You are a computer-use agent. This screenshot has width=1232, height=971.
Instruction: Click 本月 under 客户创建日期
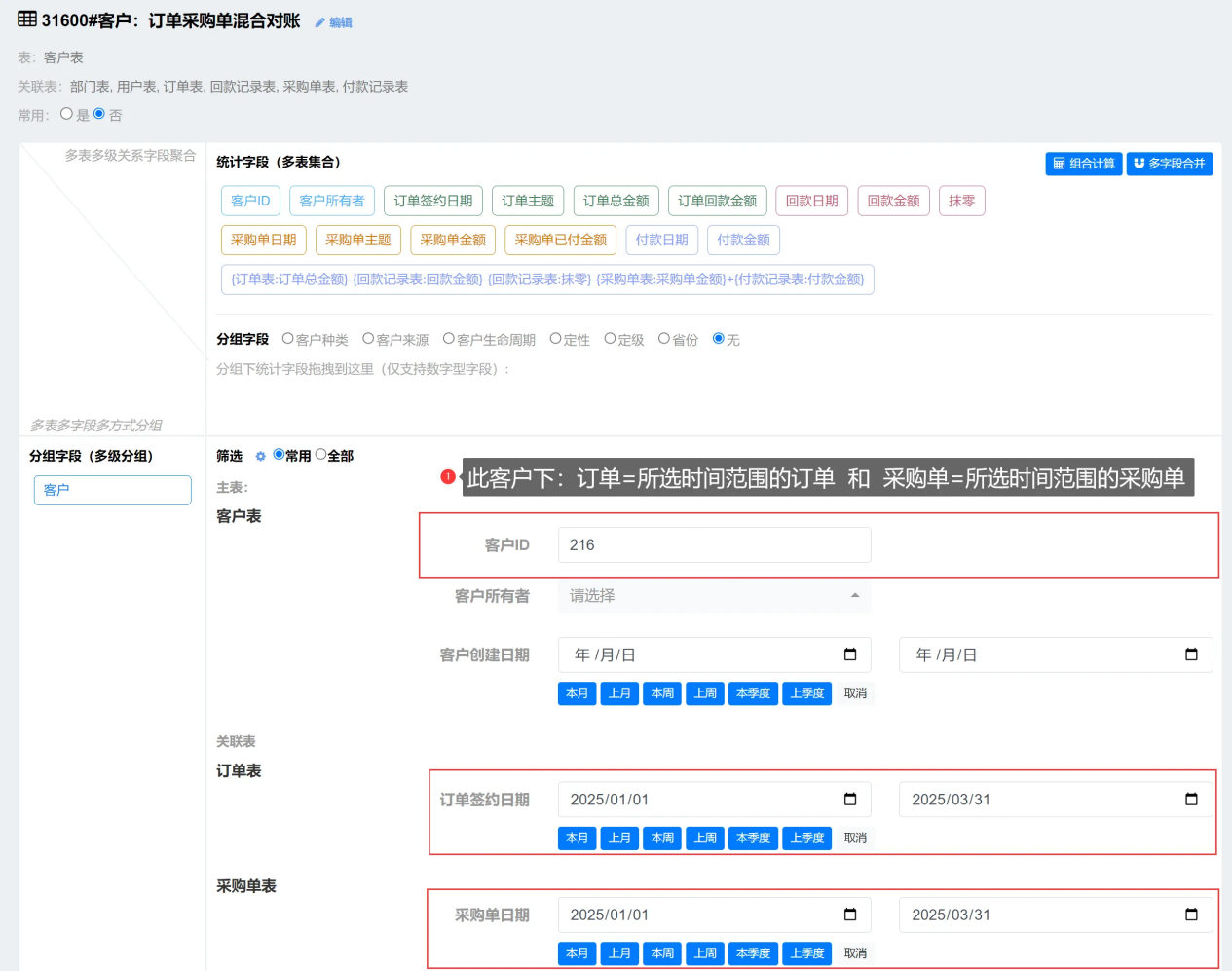[578, 693]
